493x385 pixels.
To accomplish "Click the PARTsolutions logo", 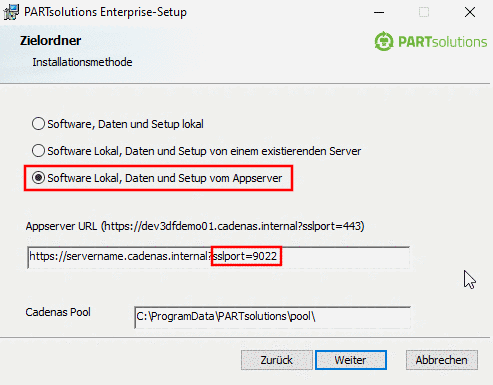I will (430, 41).
